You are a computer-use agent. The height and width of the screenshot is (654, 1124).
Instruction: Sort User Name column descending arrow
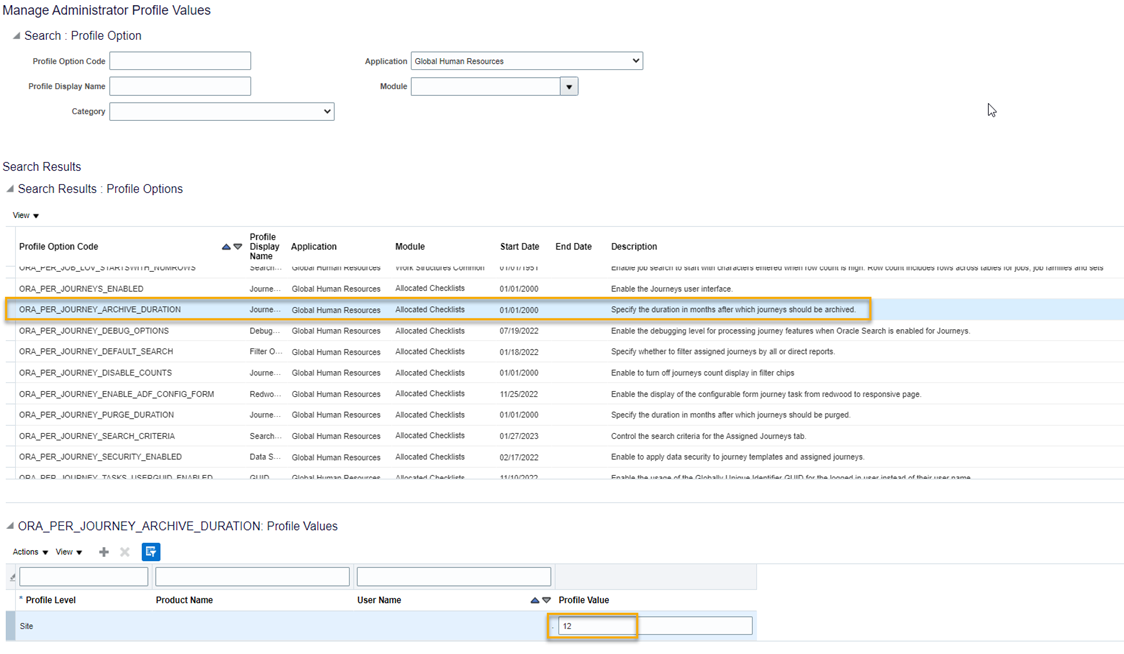point(546,600)
